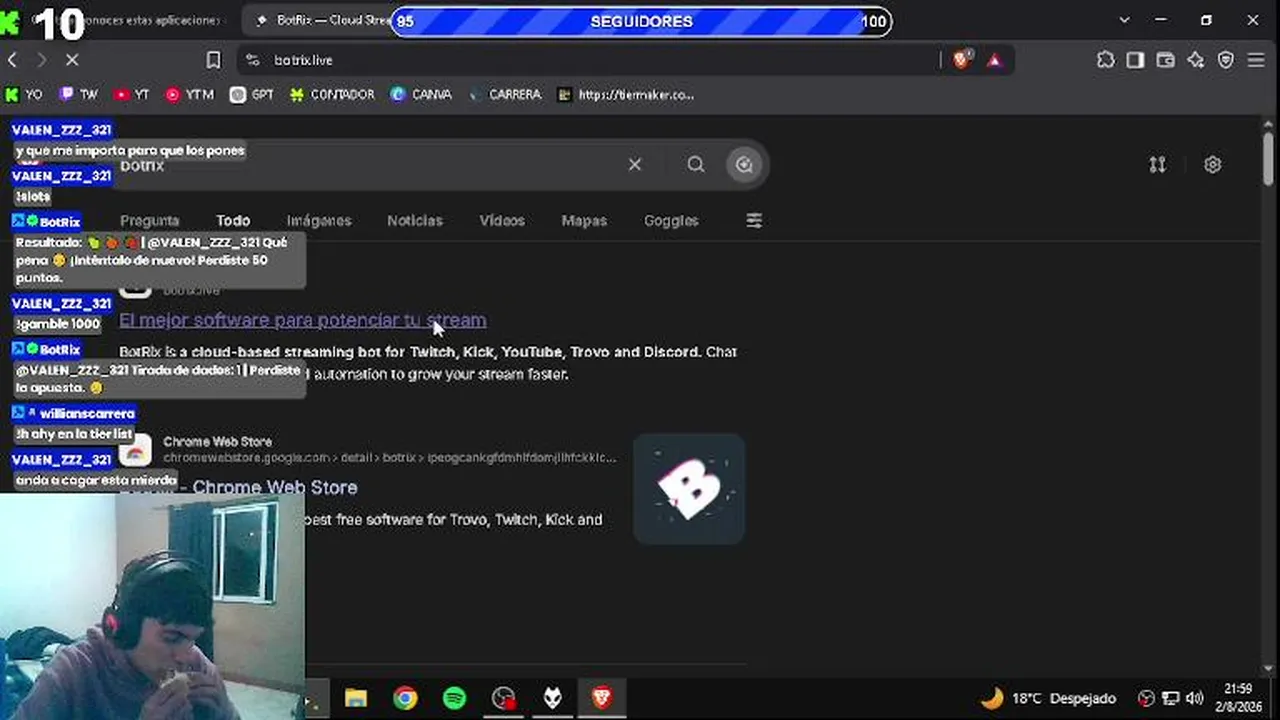The height and width of the screenshot is (720, 1280).
Task: Select the Todo search tab
Action: pyautogui.click(x=233, y=220)
